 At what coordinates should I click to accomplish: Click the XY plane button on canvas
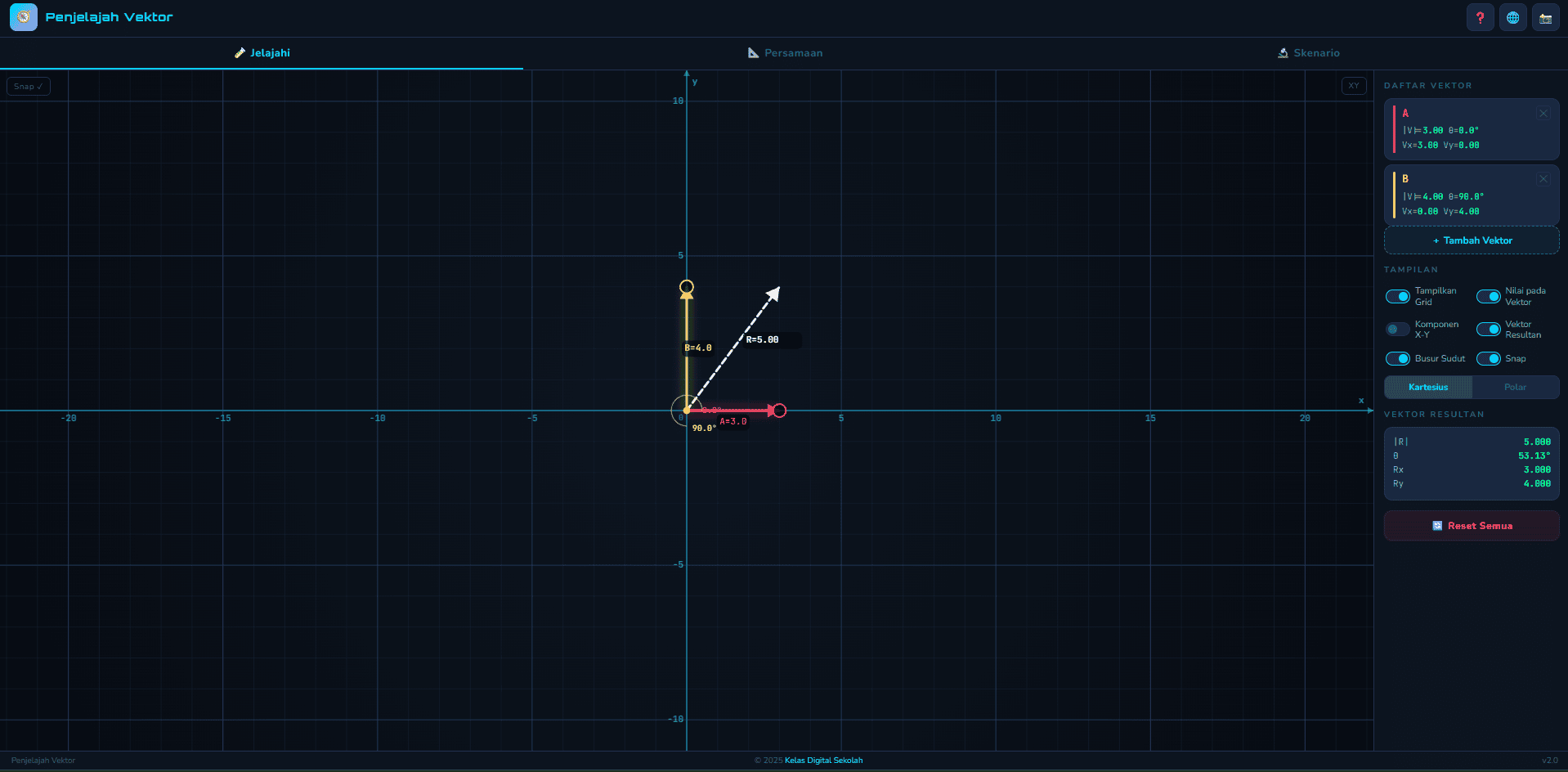pyautogui.click(x=1354, y=85)
